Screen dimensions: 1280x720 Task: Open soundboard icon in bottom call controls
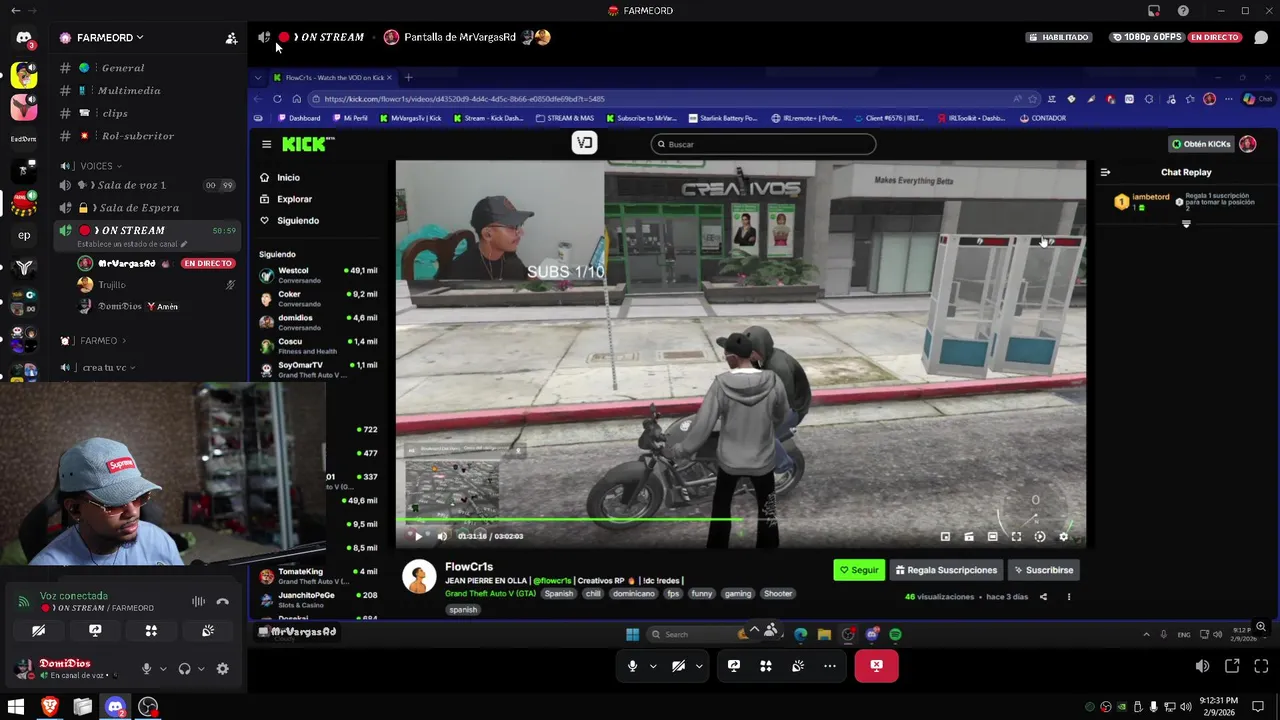click(798, 666)
